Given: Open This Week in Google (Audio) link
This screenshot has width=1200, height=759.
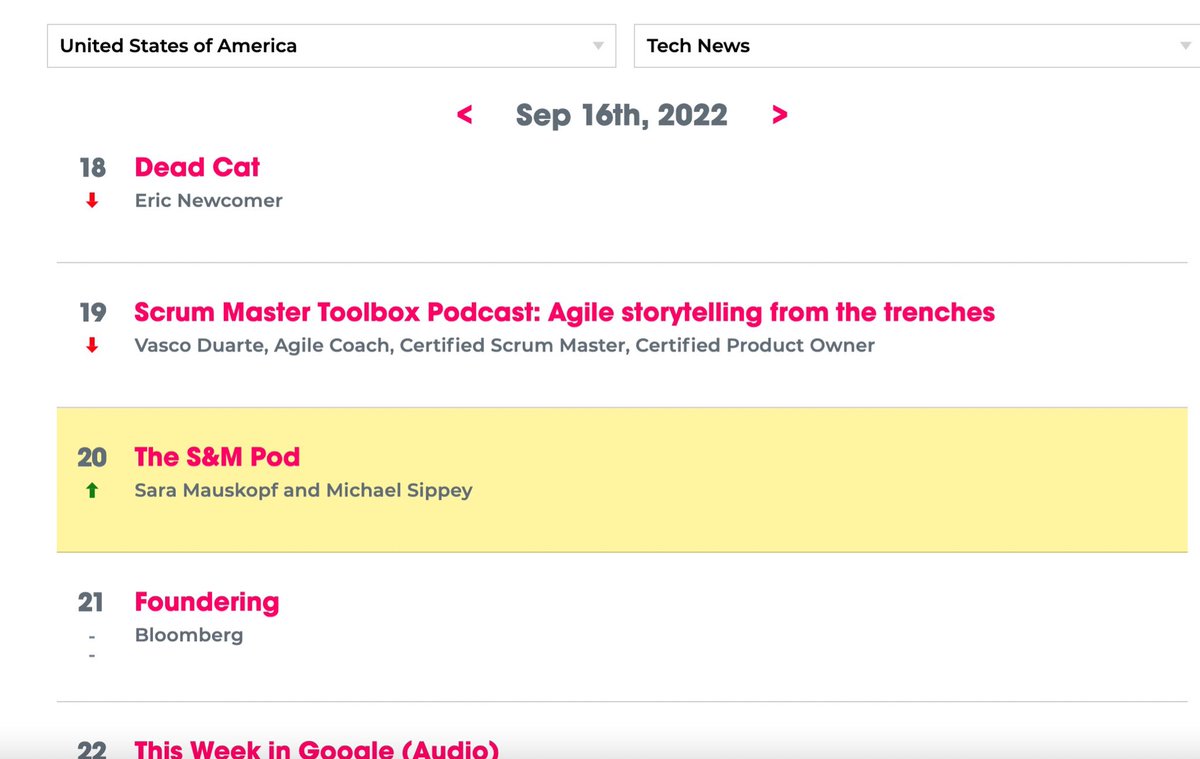Looking at the screenshot, I should (x=316, y=749).
